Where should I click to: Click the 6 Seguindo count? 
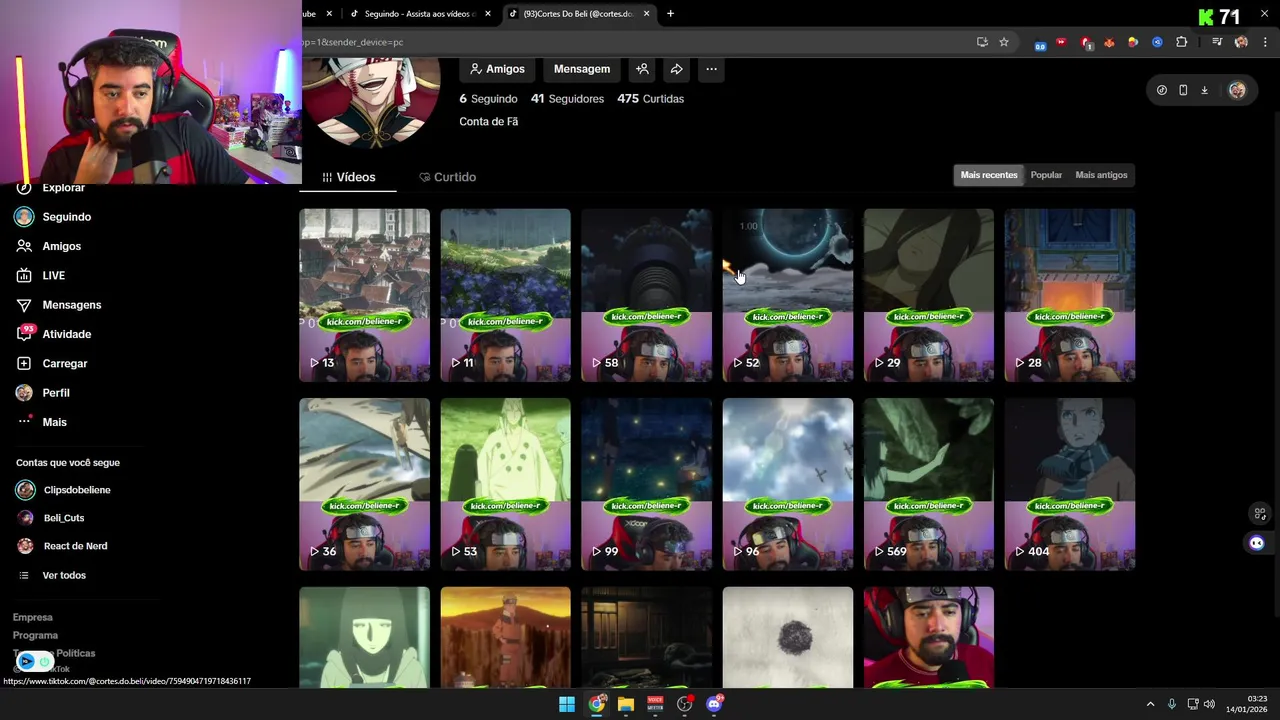pyautogui.click(x=488, y=99)
